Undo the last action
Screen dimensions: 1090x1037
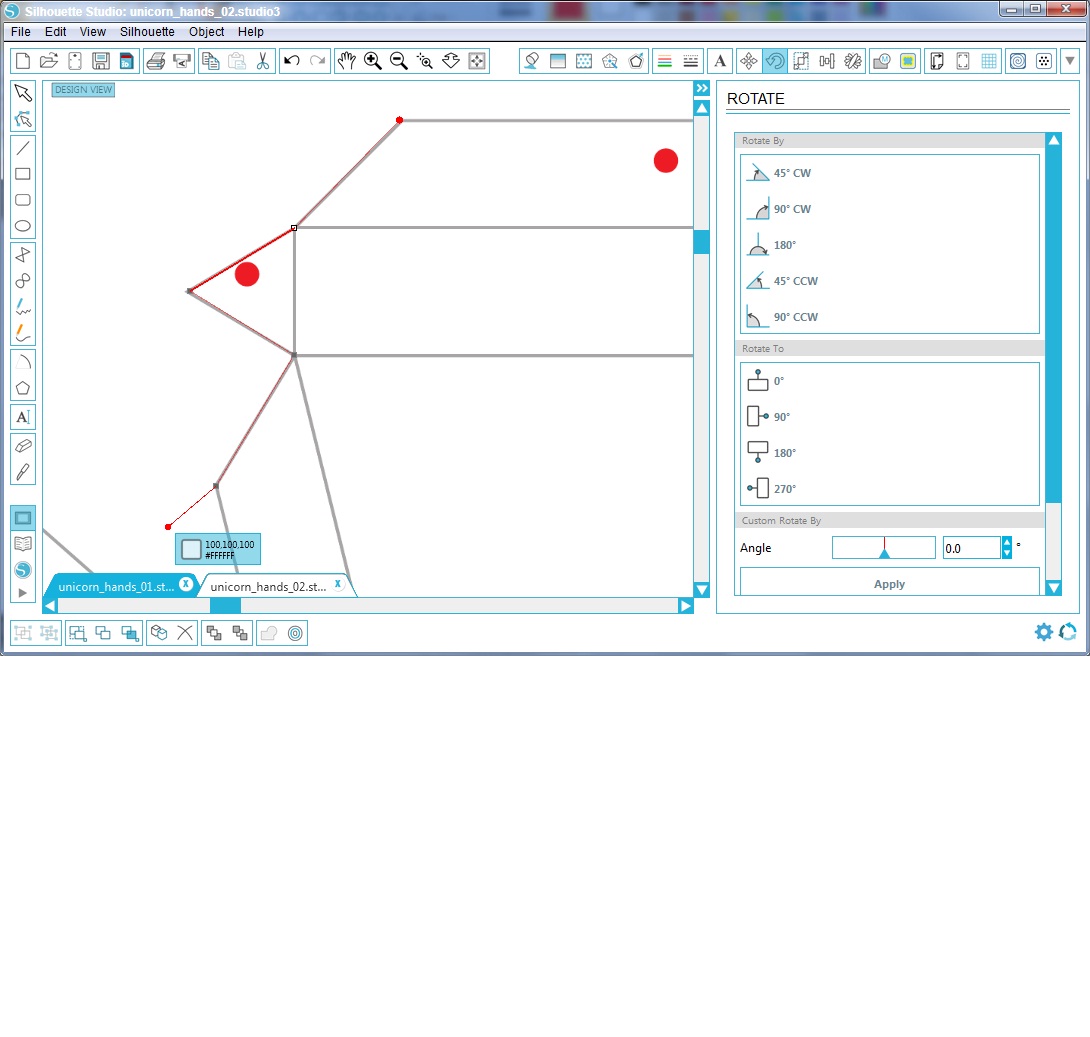click(292, 61)
